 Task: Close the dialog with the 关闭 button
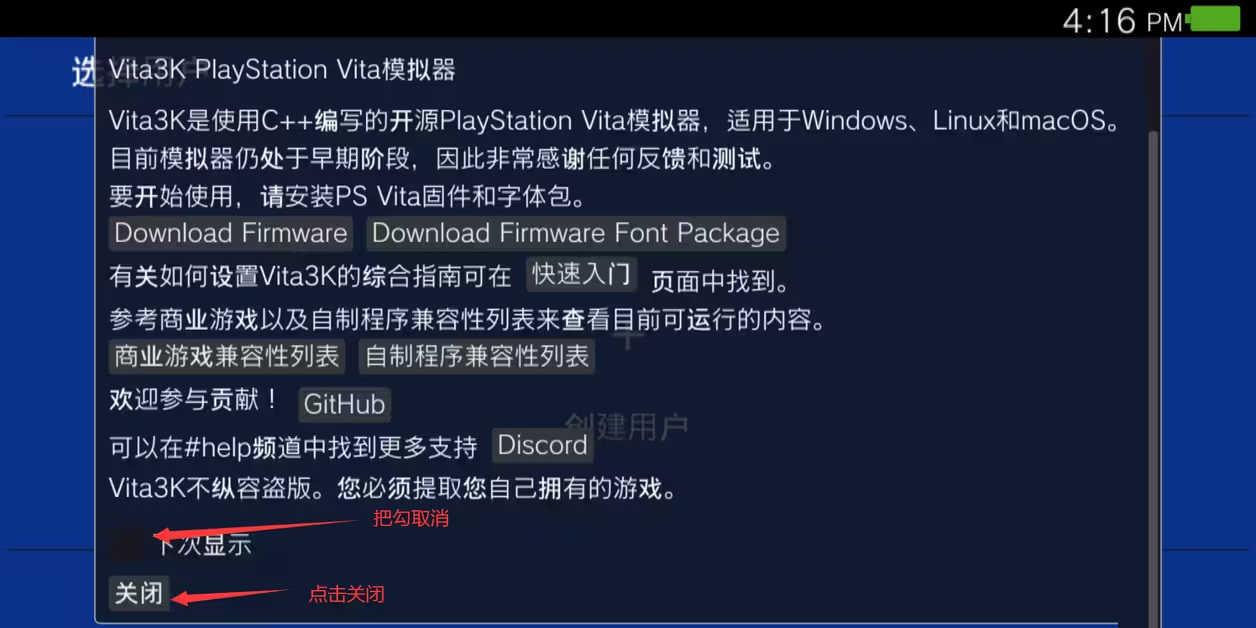pyautogui.click(x=138, y=593)
